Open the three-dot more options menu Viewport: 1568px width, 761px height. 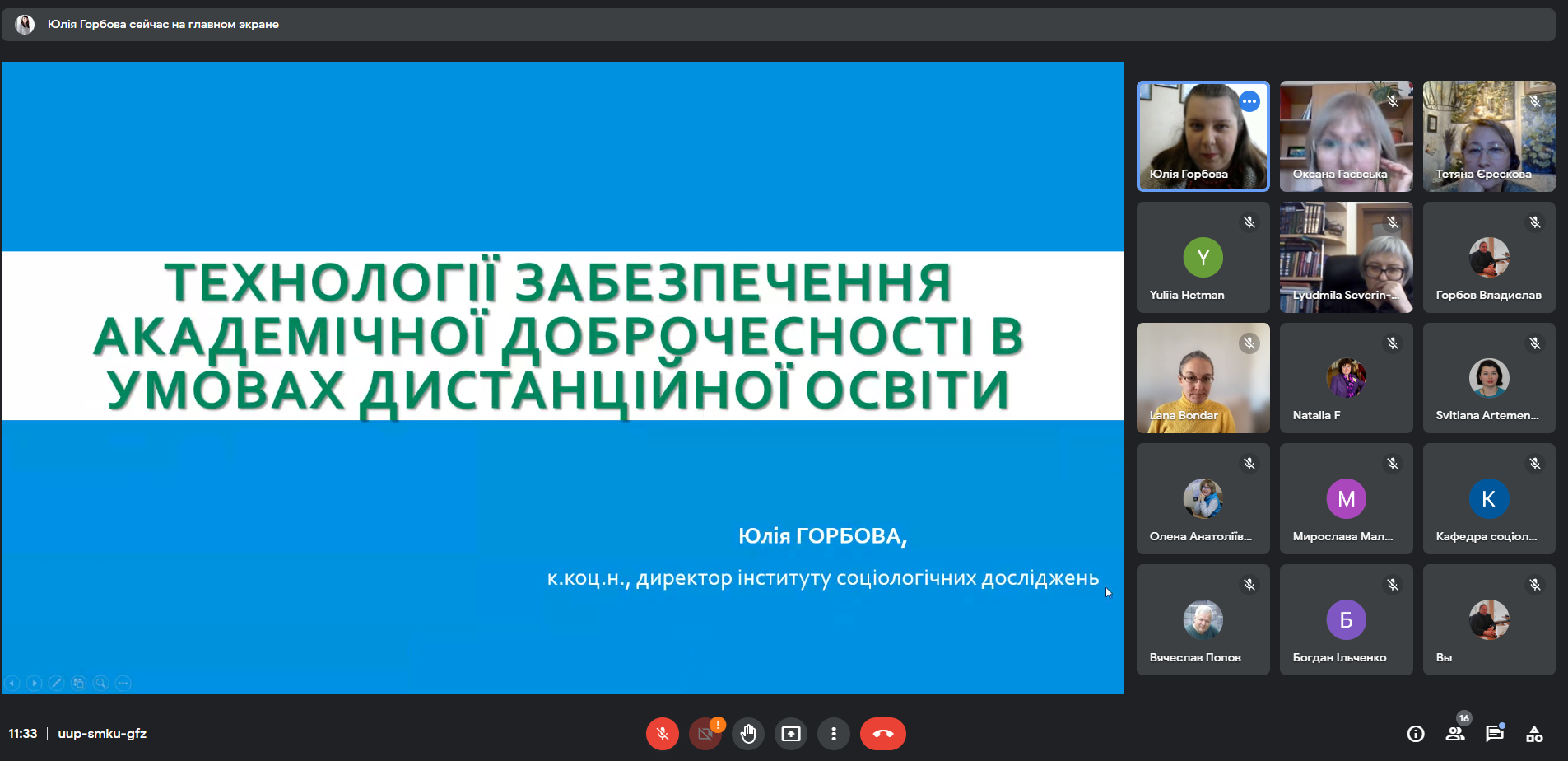(x=833, y=734)
